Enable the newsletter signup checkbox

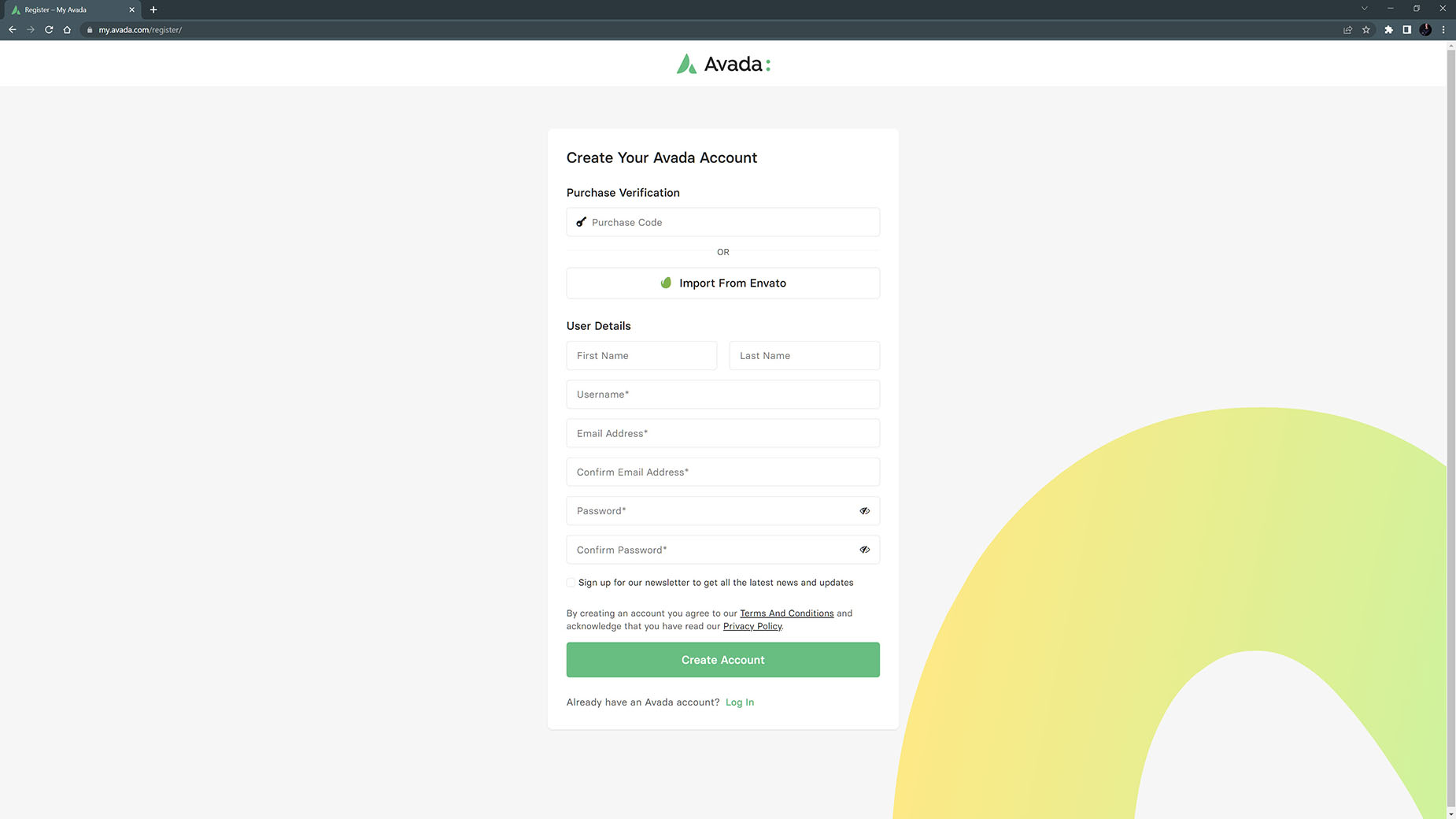click(x=571, y=583)
